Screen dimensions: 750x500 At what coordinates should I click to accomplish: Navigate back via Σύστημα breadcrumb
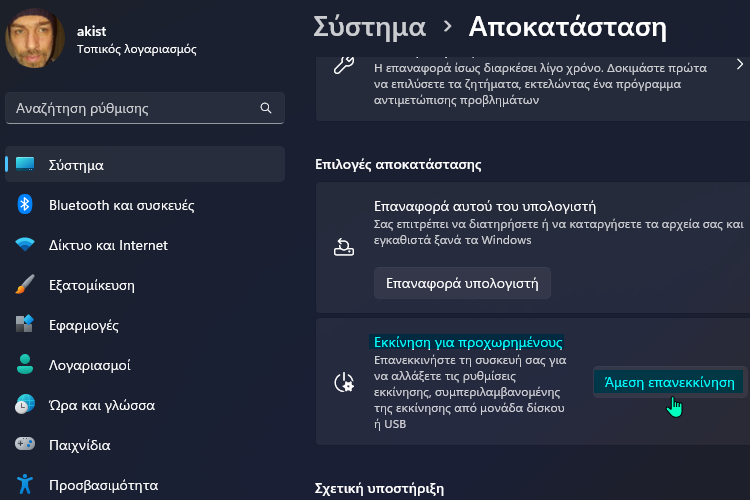coord(369,27)
